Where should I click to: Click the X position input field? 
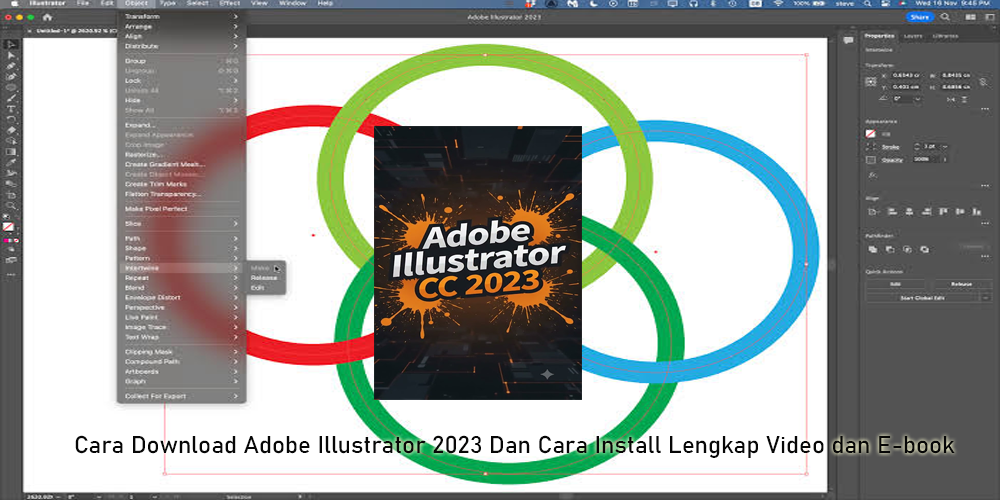[x=907, y=75]
